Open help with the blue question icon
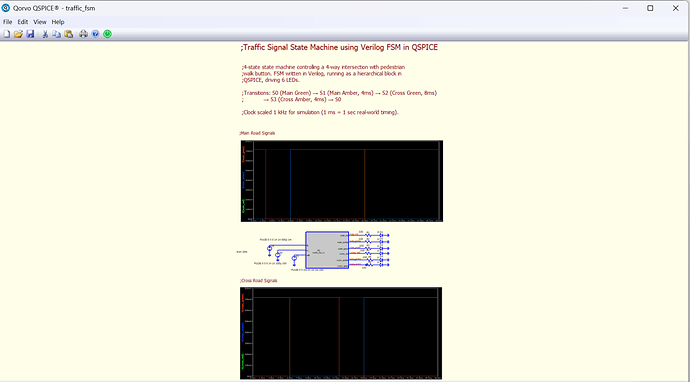The width and height of the screenshot is (690, 382). click(x=95, y=34)
